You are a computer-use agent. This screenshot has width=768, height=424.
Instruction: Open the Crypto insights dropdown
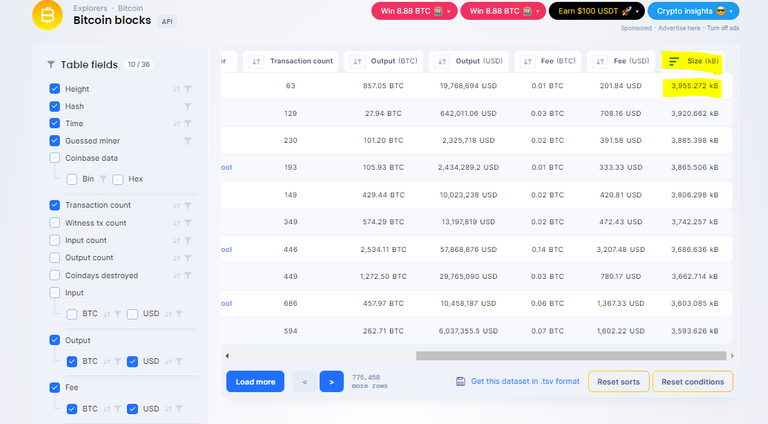coord(693,11)
